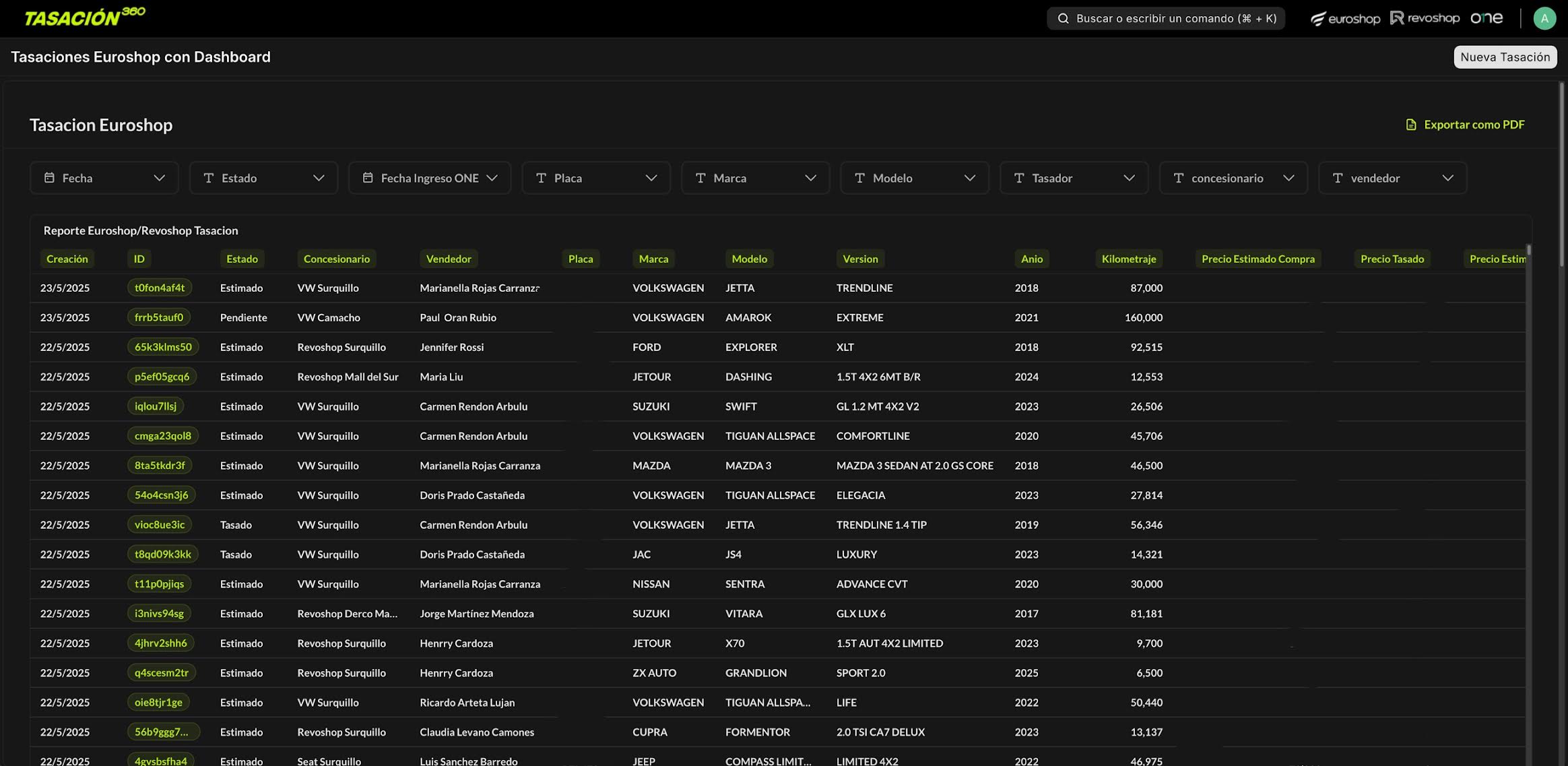Click the Nueva Tasación button
The image size is (1568, 766).
[1505, 57]
